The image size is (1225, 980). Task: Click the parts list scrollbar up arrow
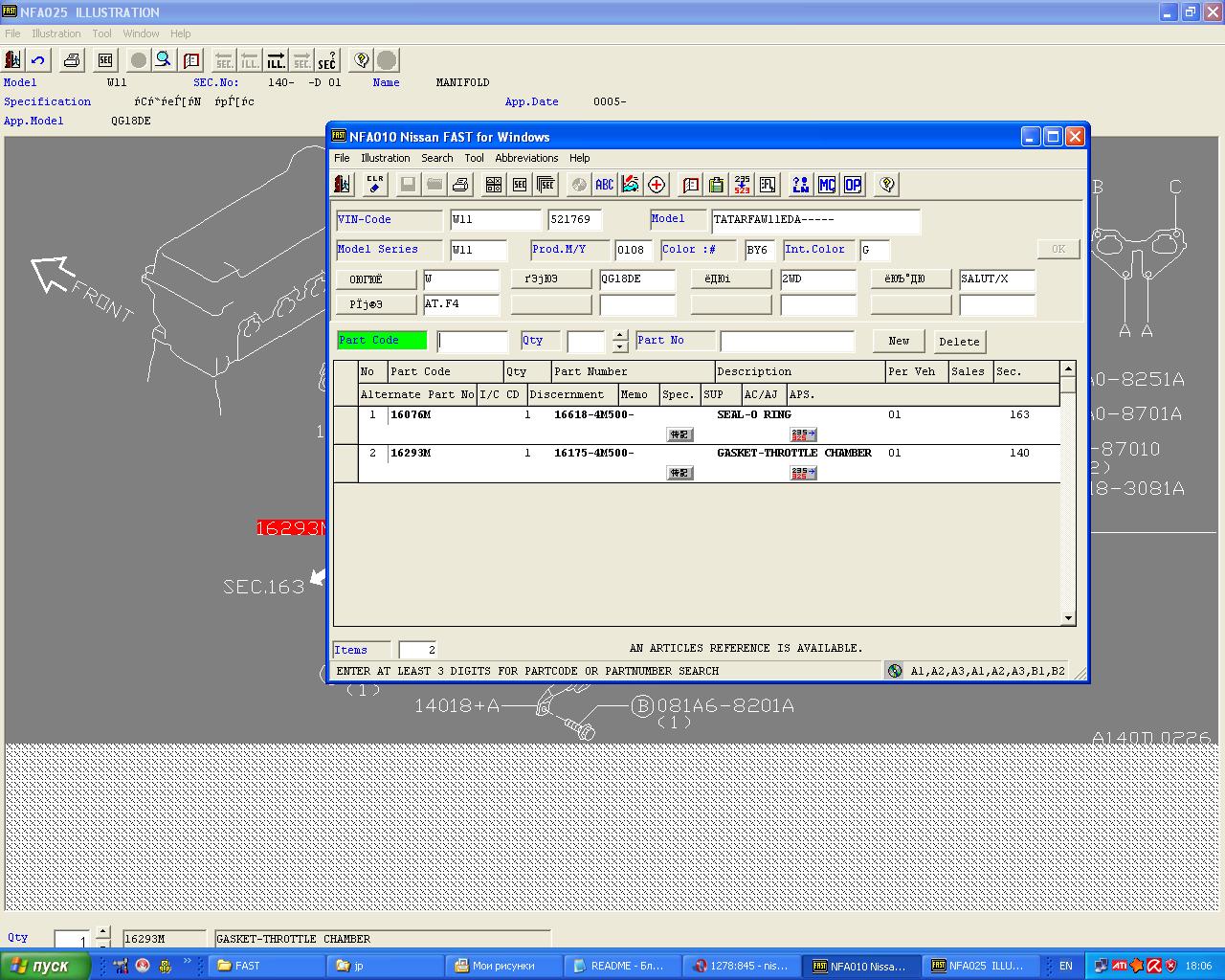pyautogui.click(x=1068, y=368)
